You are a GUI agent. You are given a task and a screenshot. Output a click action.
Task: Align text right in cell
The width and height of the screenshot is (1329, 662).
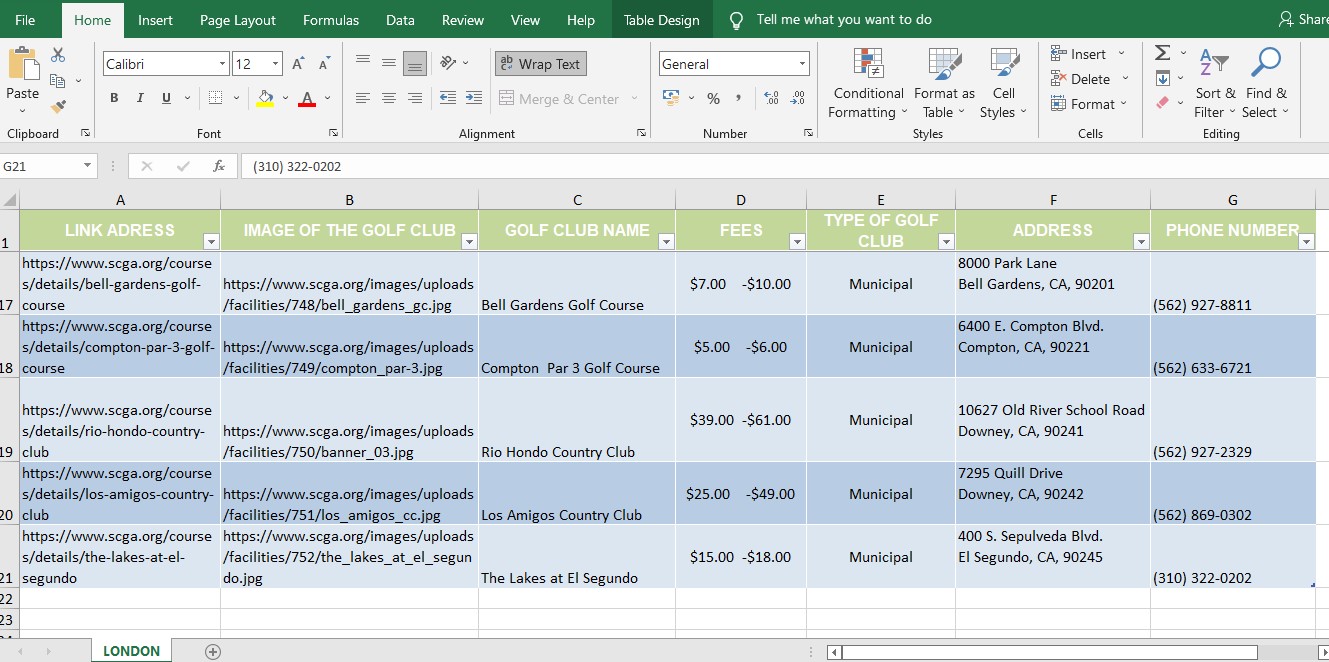pos(413,98)
